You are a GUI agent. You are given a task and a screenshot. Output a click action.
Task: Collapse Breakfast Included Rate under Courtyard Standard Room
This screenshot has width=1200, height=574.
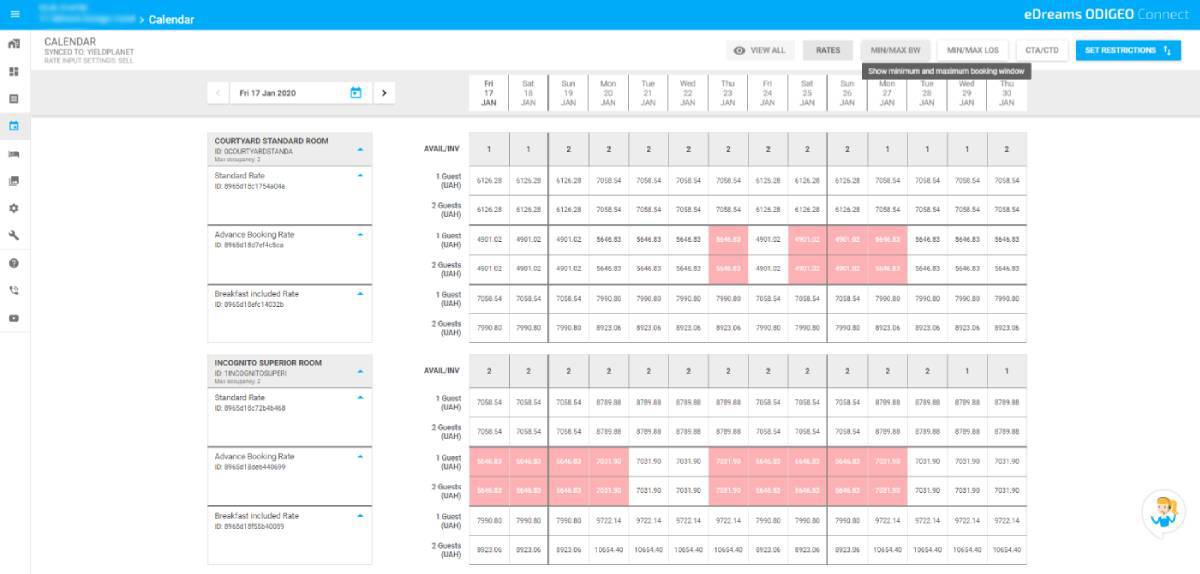pyautogui.click(x=361, y=294)
